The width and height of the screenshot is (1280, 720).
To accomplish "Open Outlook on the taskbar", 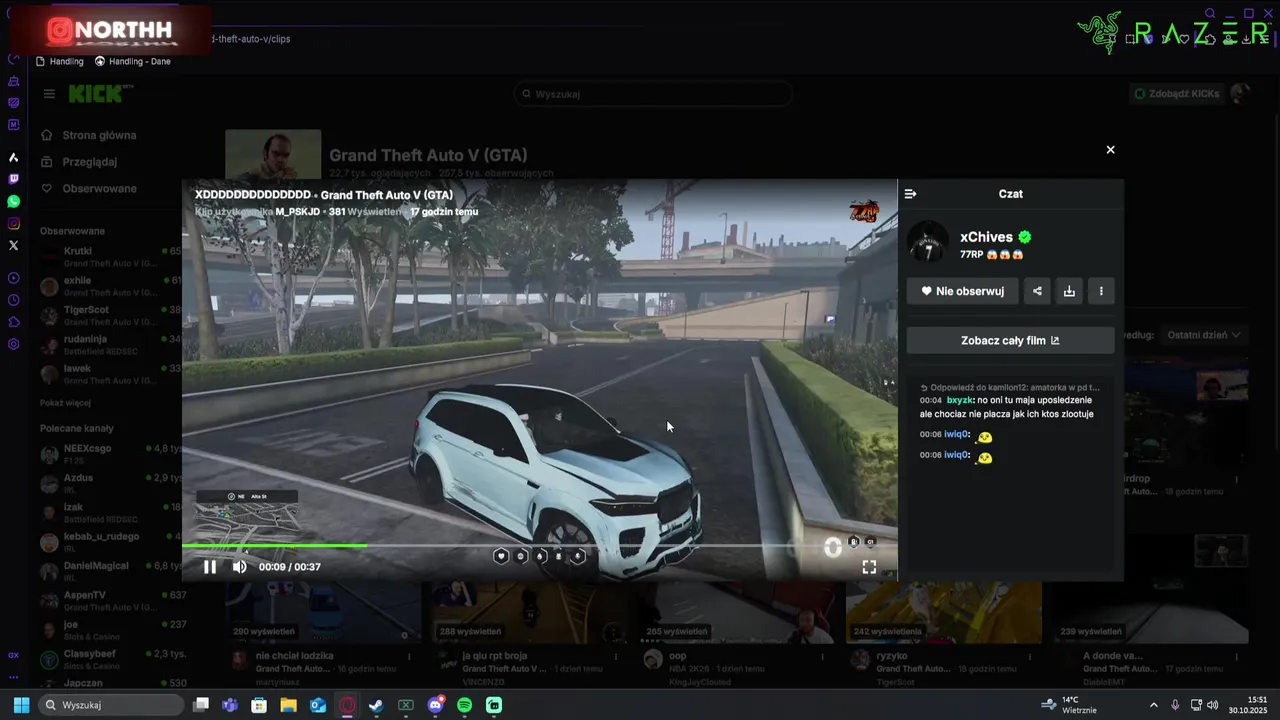I will click(318, 705).
